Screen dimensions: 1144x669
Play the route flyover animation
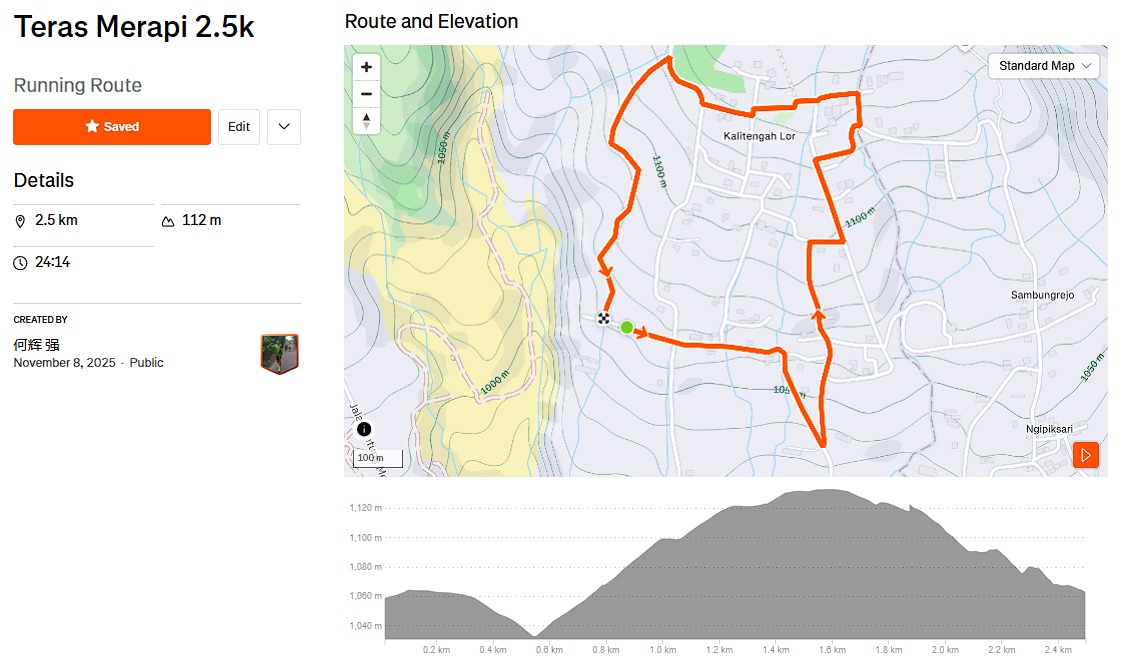coord(1085,455)
